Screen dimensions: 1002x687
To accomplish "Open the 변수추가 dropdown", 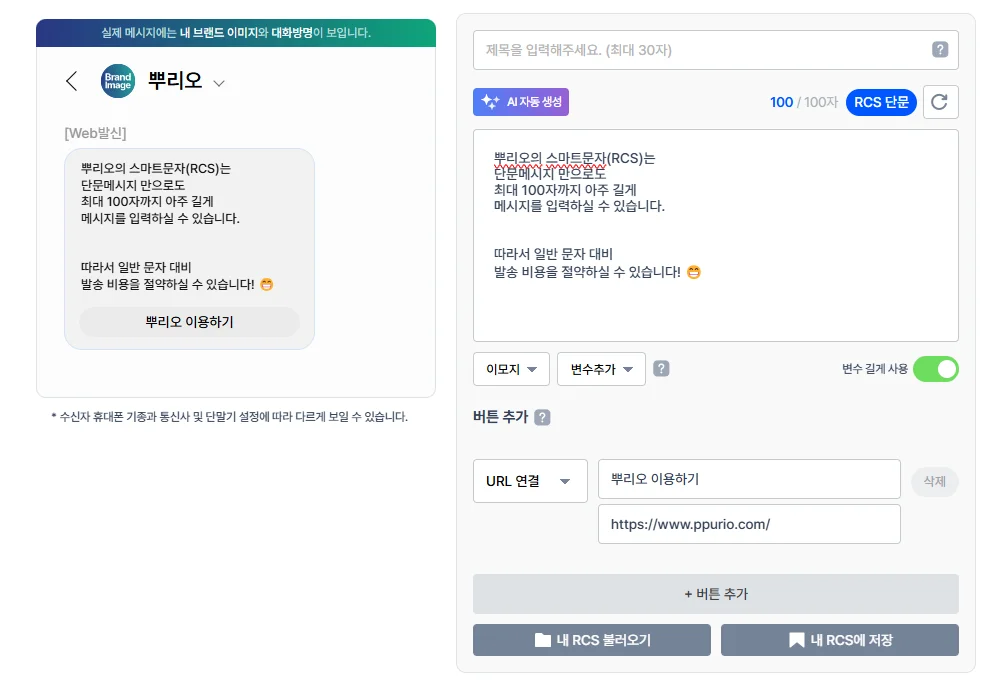I will [x=601, y=369].
